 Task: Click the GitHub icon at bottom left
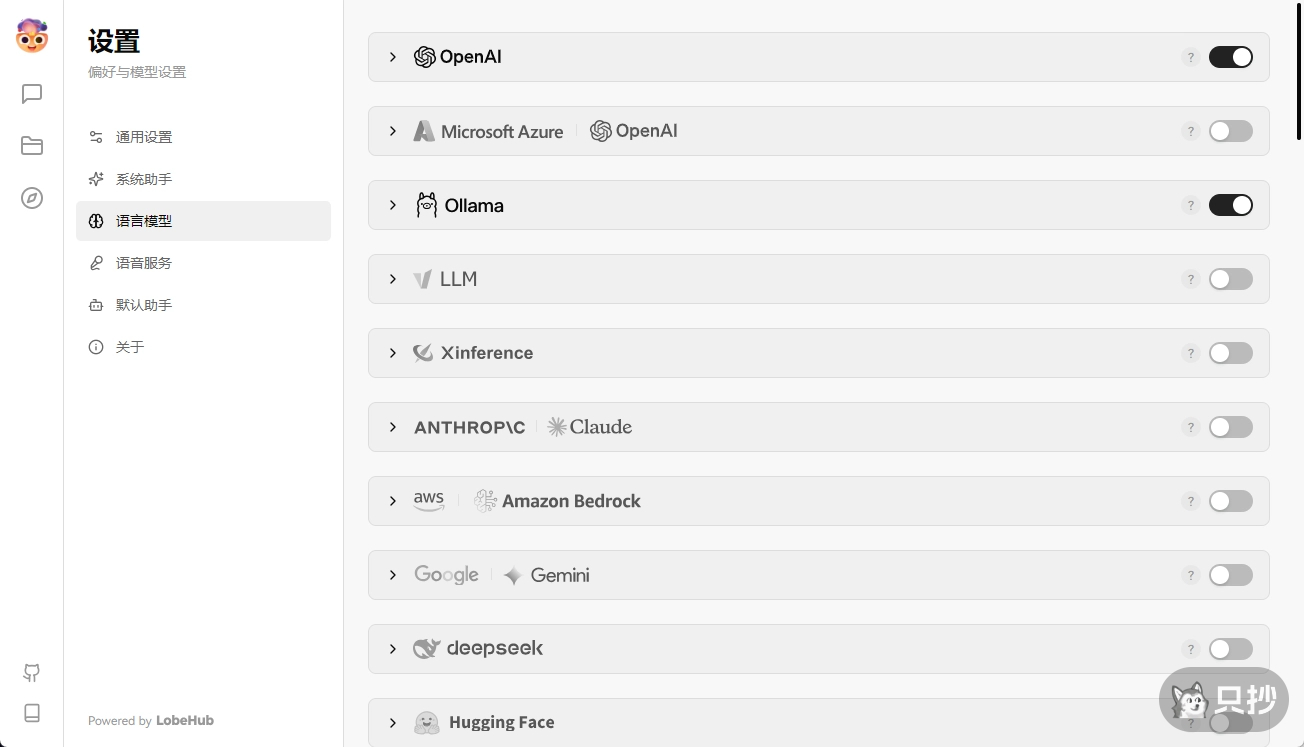click(32, 673)
